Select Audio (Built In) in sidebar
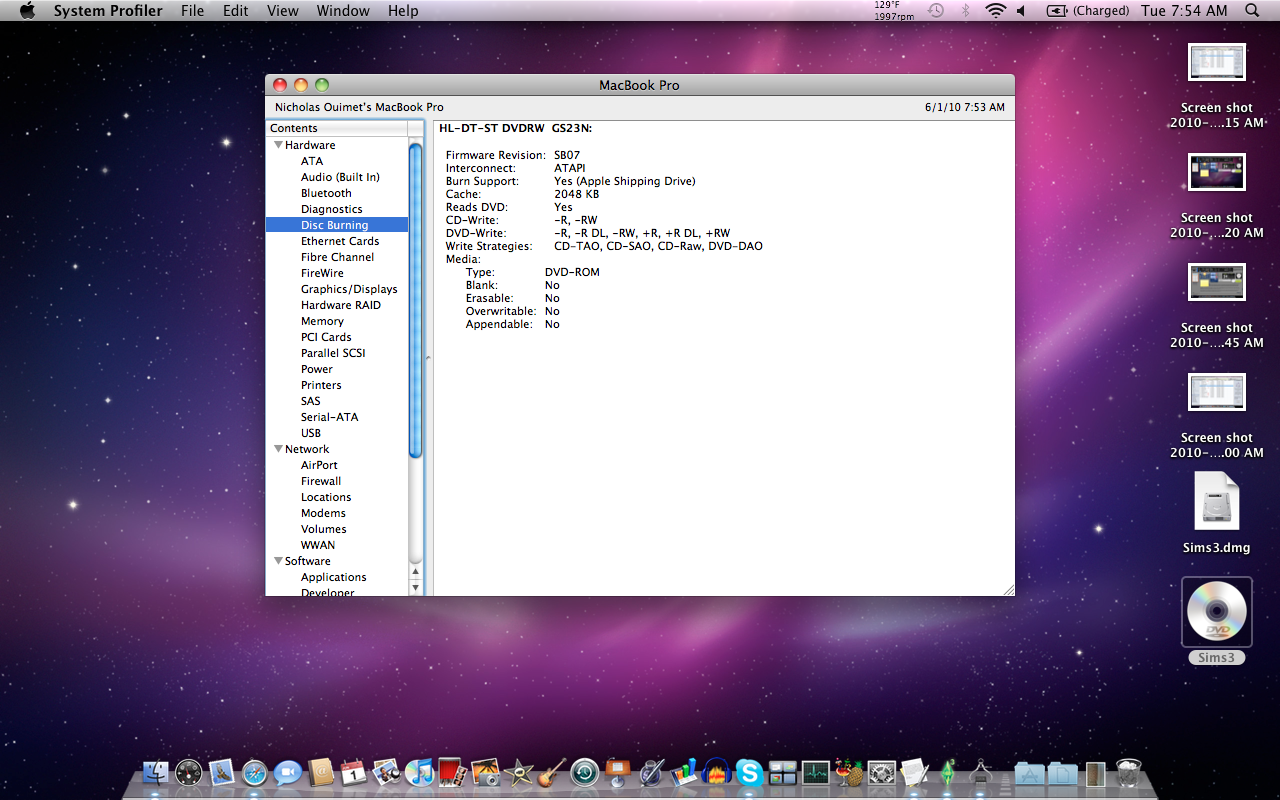Image resolution: width=1280 pixels, height=800 pixels. (x=340, y=177)
